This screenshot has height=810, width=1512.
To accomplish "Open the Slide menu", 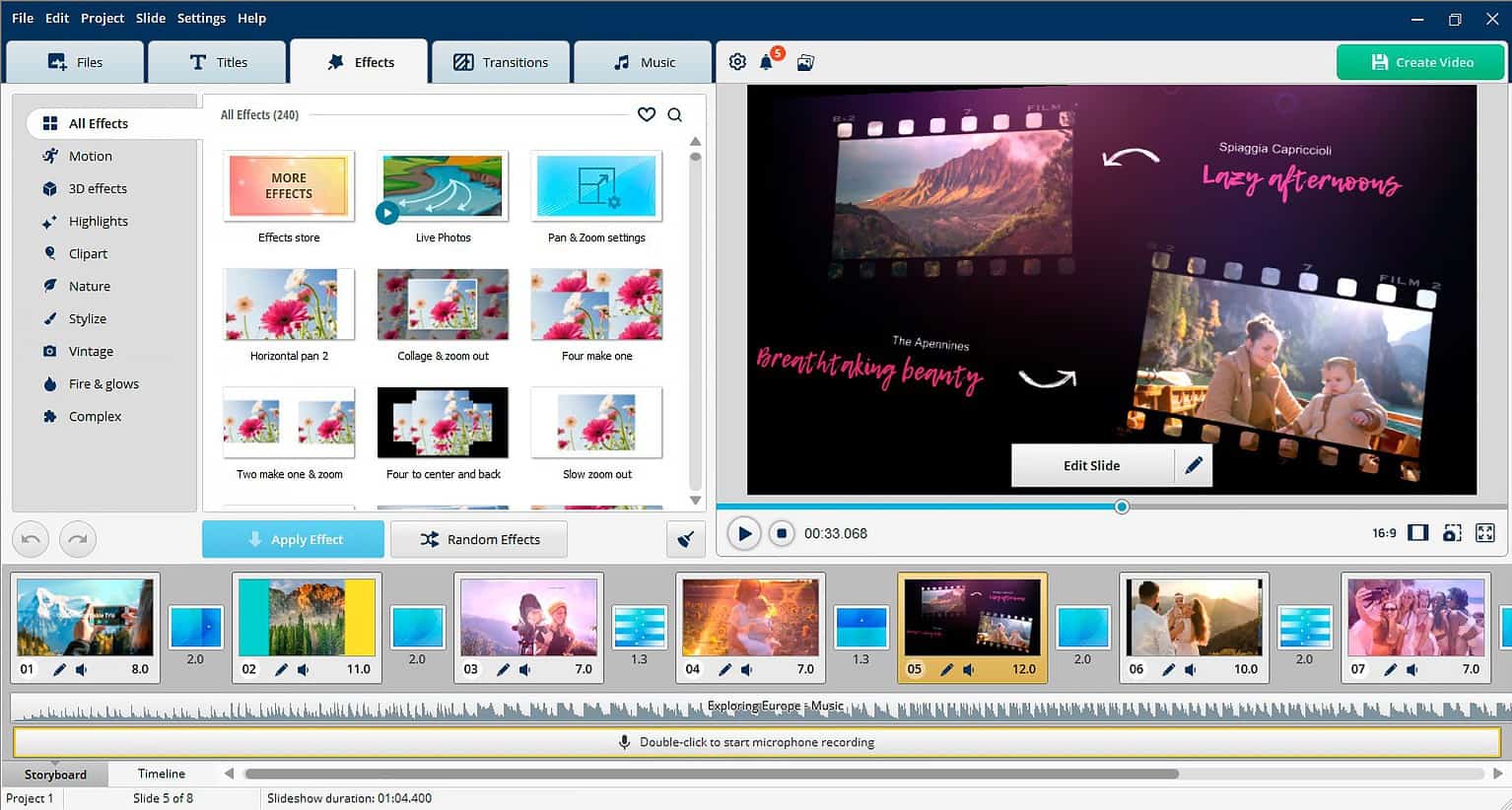I will point(150,18).
